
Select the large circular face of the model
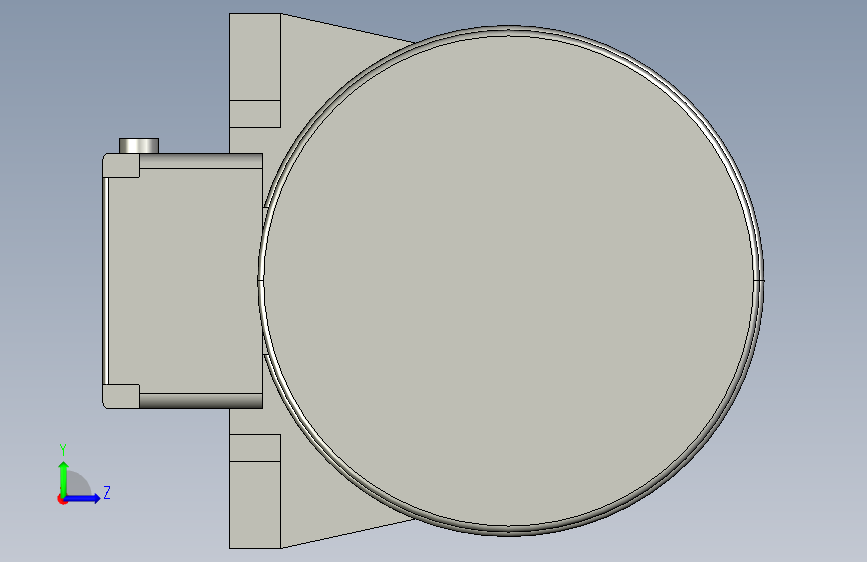[x=510, y=280]
